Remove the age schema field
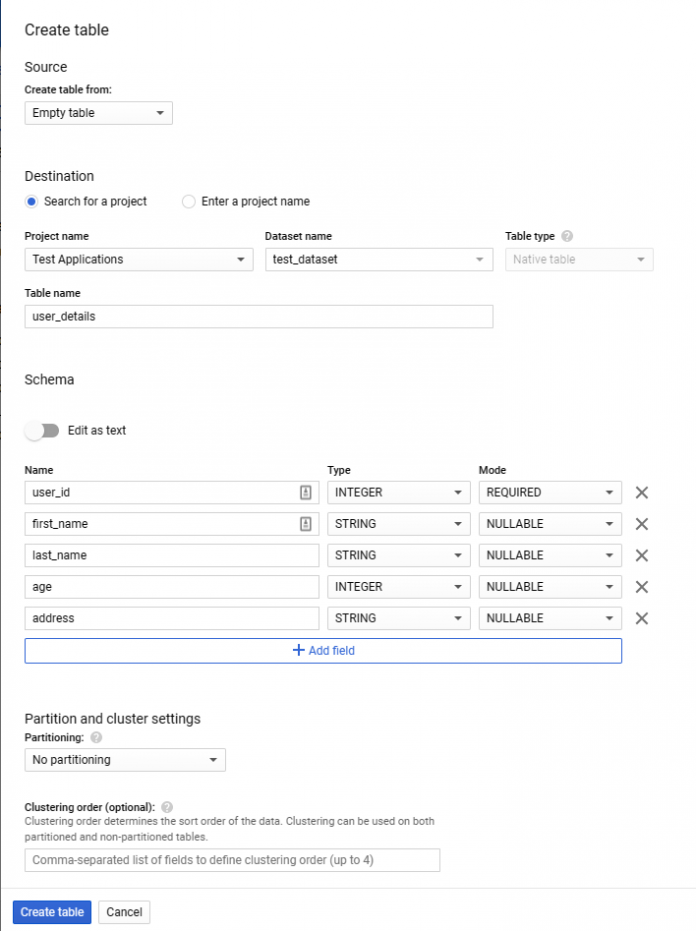The width and height of the screenshot is (696, 931). coord(641,586)
